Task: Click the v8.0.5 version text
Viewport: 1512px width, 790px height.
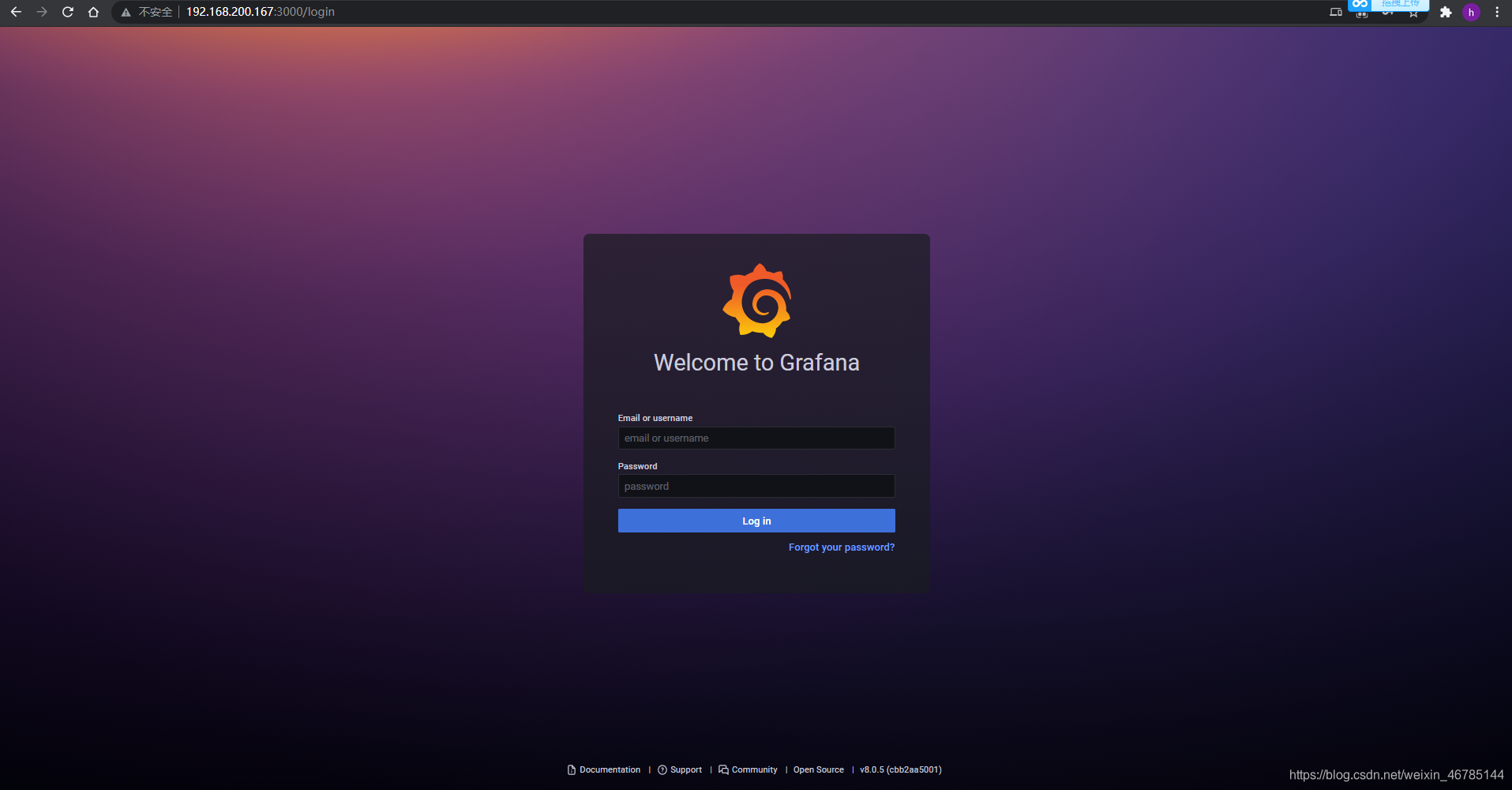Action: [x=901, y=769]
